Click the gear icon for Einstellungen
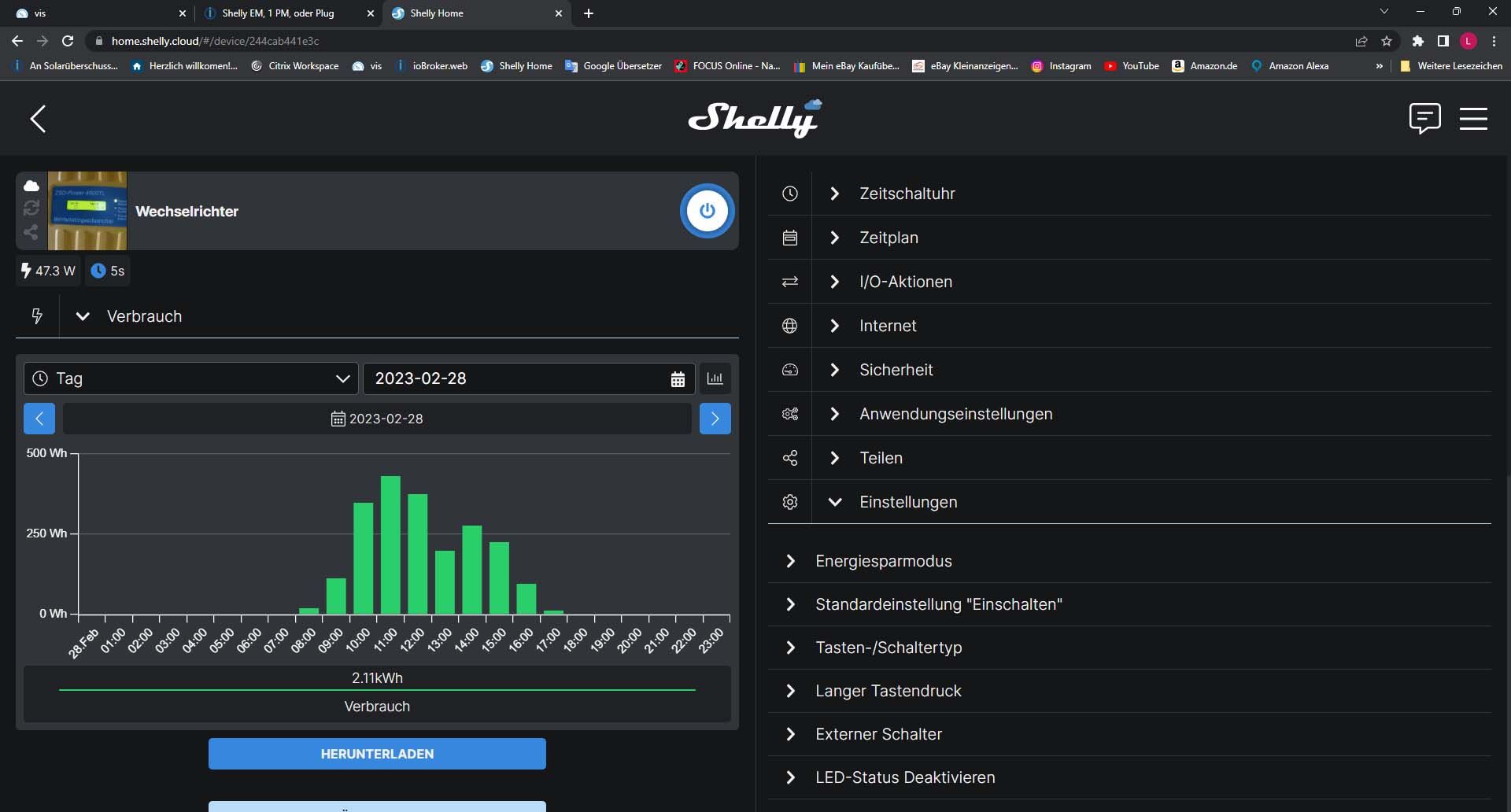 [x=790, y=502]
